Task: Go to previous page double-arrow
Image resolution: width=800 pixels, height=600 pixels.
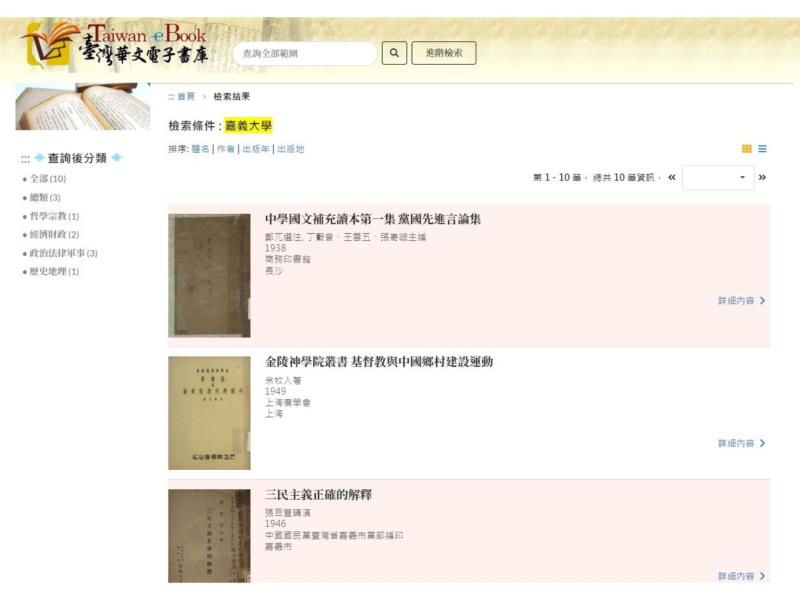Action: 672,178
